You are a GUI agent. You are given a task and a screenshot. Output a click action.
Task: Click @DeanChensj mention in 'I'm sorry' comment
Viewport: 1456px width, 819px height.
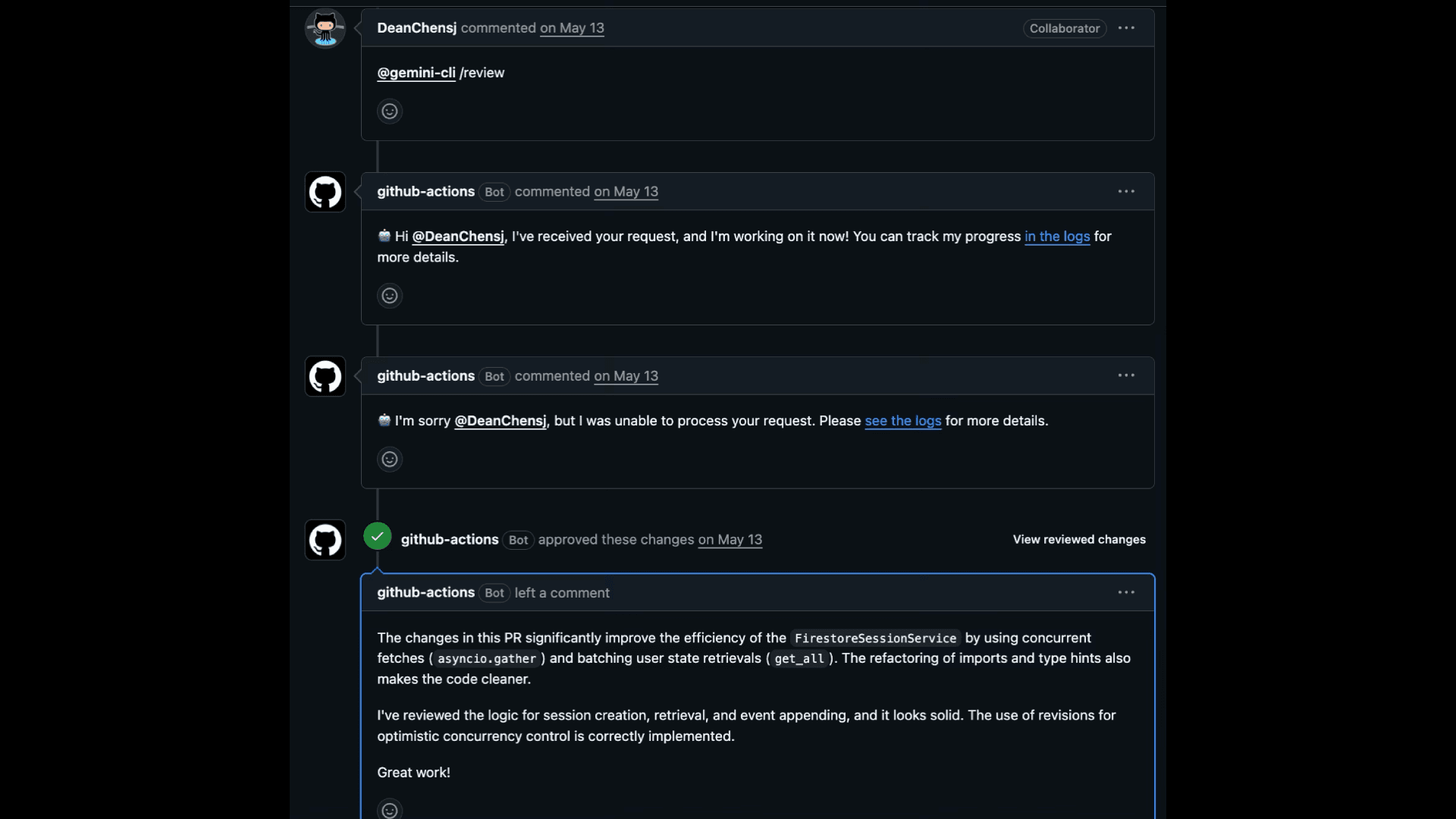click(x=500, y=421)
